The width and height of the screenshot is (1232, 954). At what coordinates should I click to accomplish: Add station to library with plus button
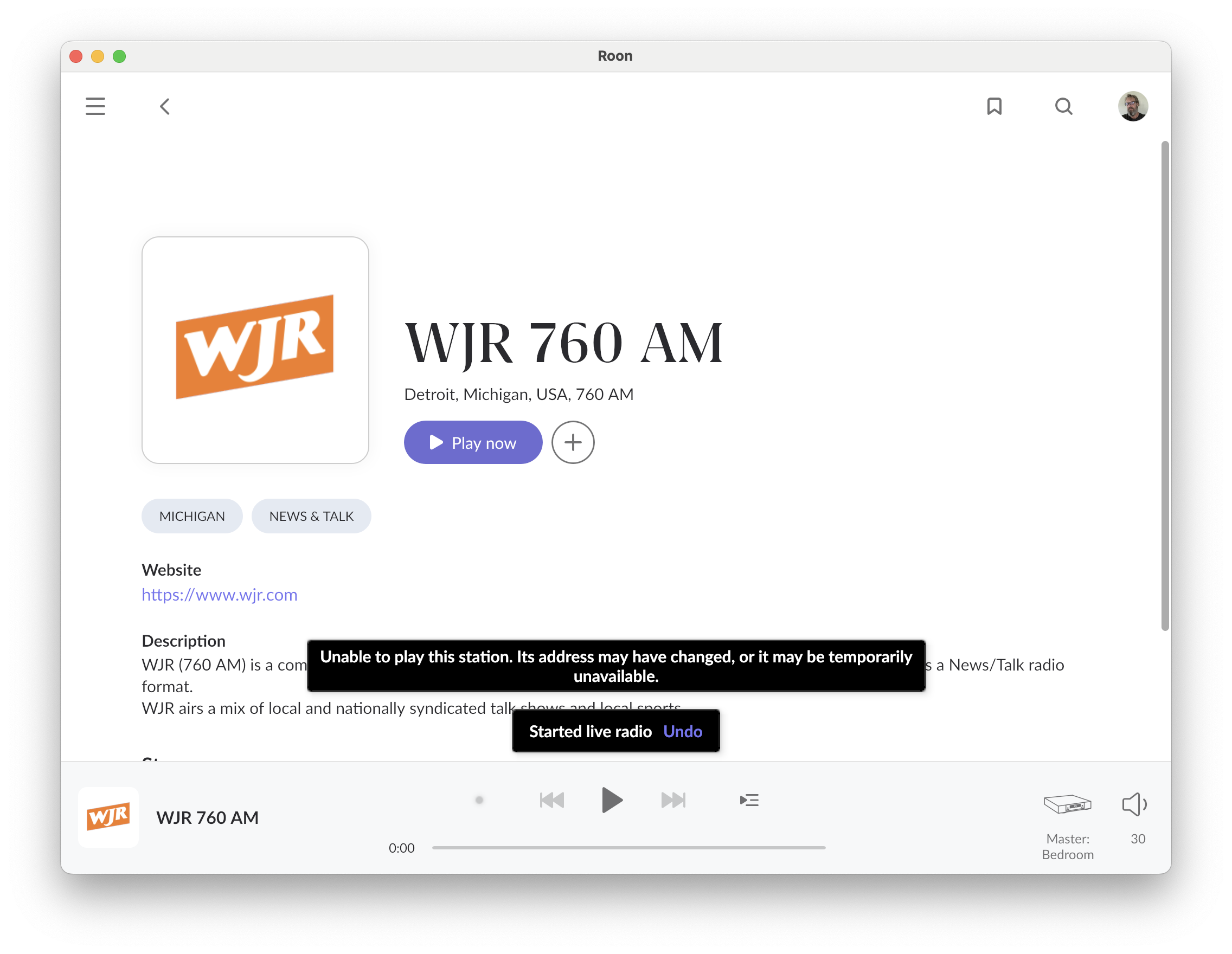click(x=573, y=443)
